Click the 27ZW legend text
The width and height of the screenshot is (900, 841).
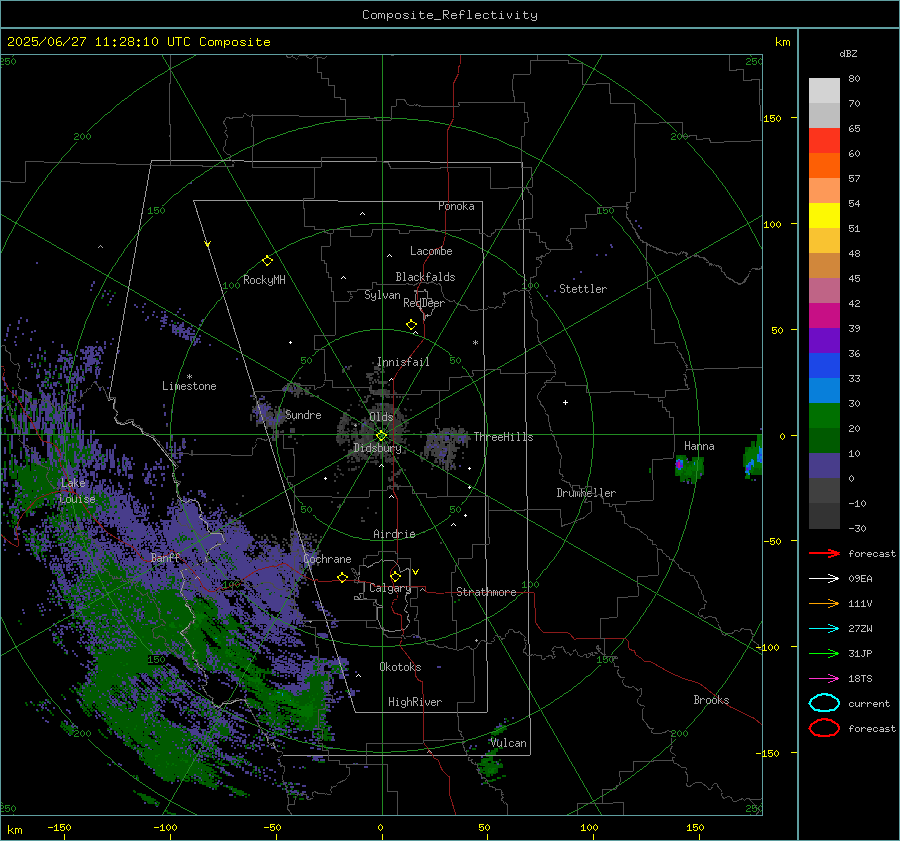click(x=860, y=629)
